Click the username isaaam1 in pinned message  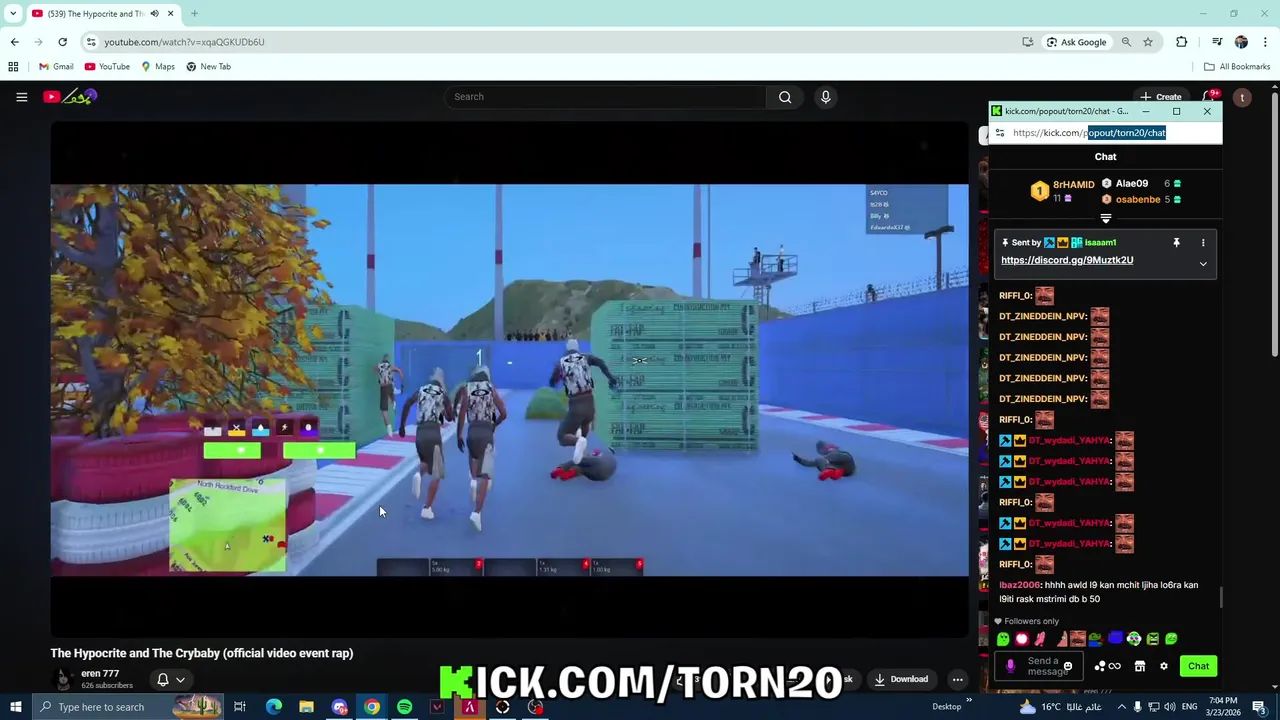coord(1100,243)
